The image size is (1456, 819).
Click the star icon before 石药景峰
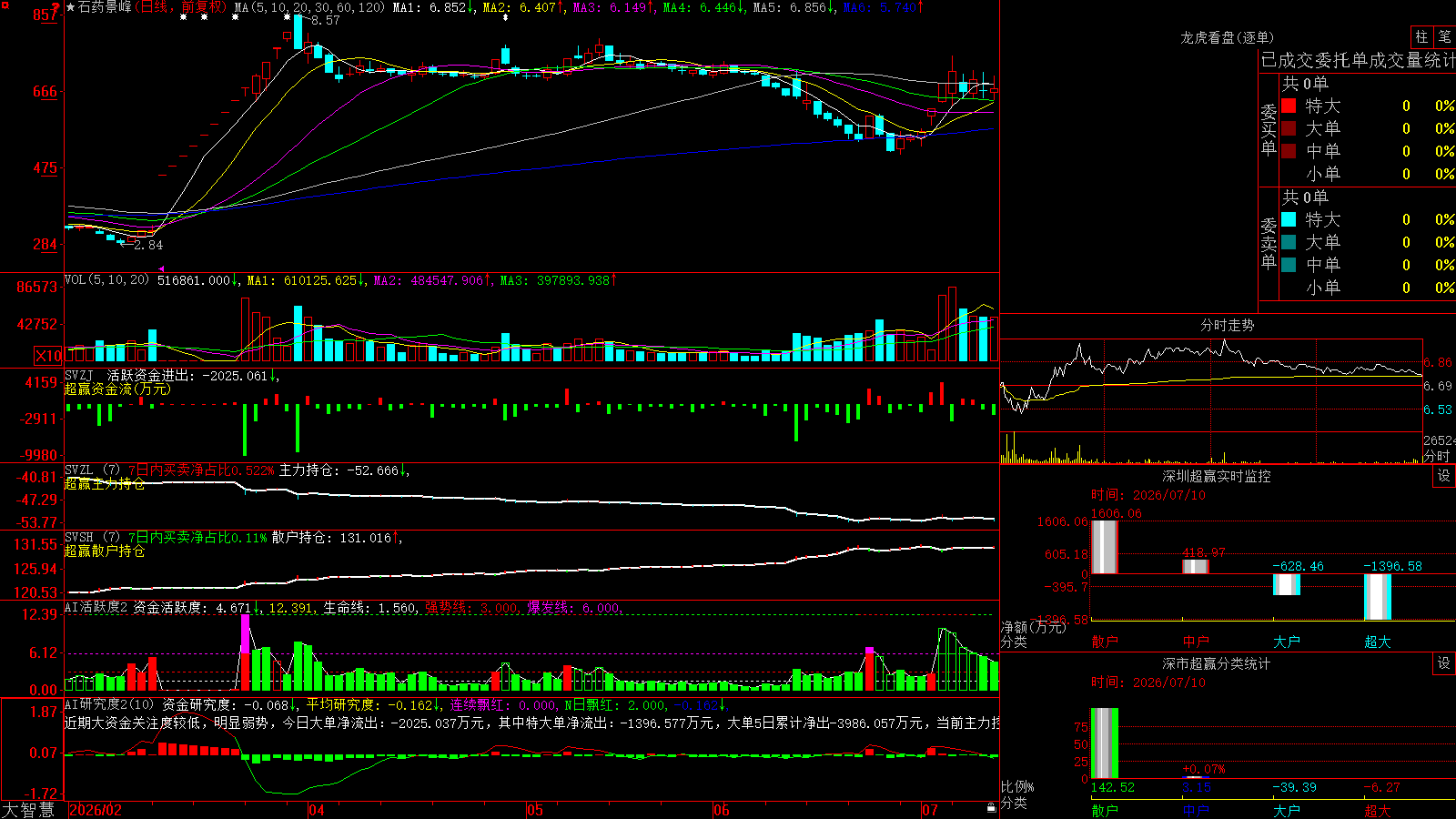coord(71,7)
